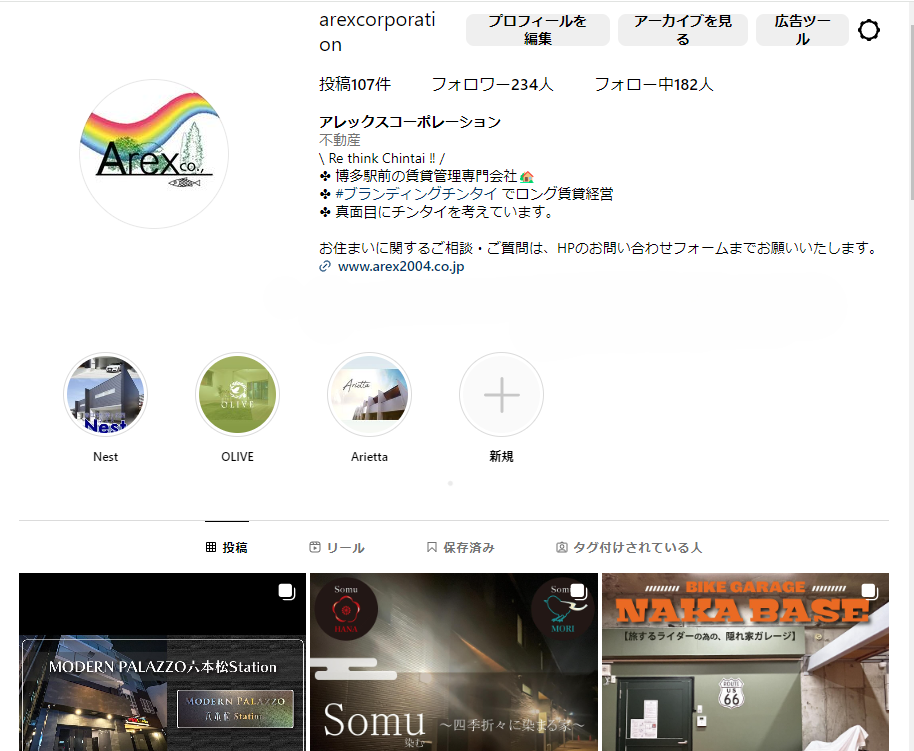Click the multi-image icon on Somu post

tap(578, 591)
